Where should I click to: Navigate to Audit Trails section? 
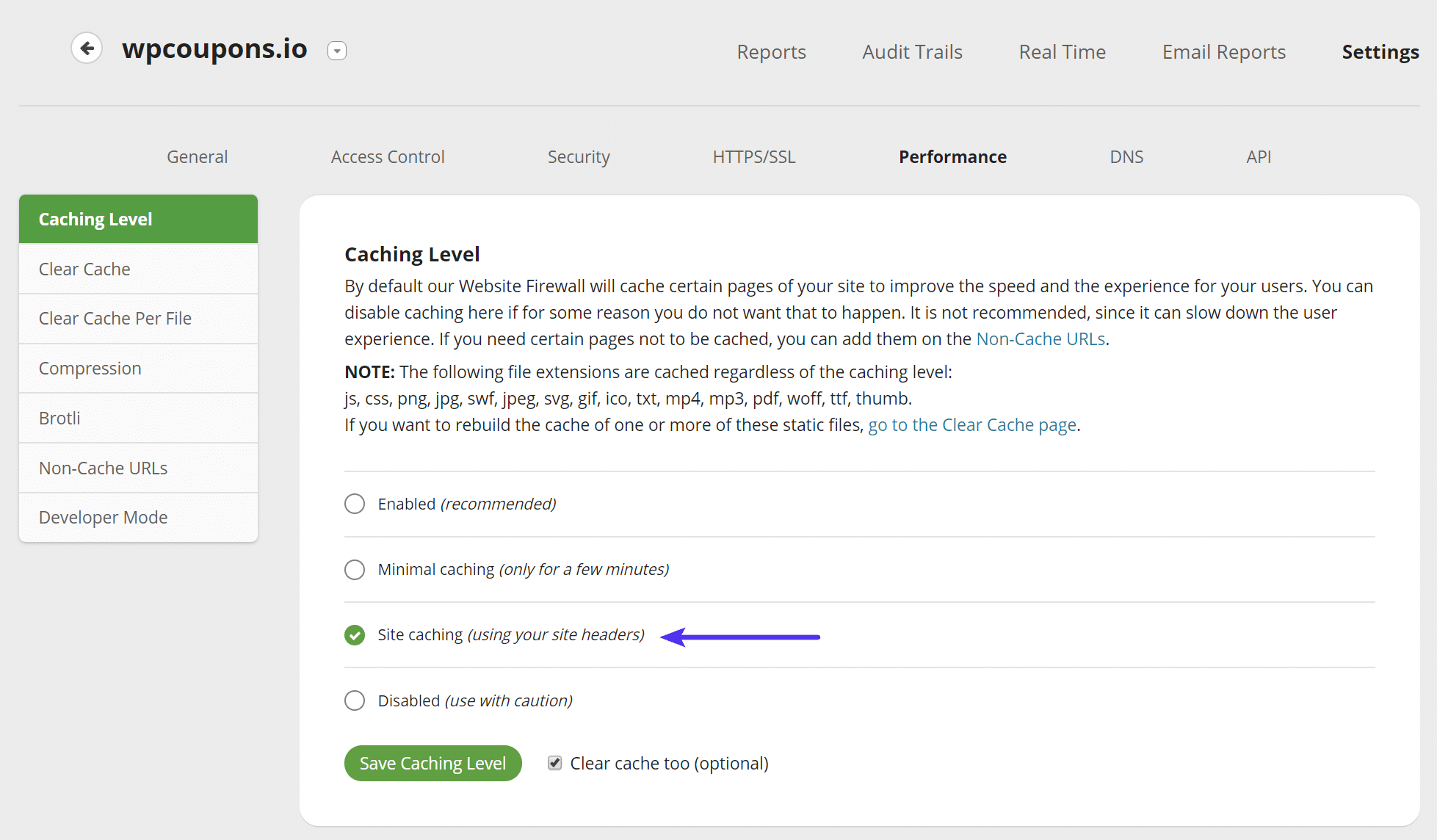click(911, 50)
